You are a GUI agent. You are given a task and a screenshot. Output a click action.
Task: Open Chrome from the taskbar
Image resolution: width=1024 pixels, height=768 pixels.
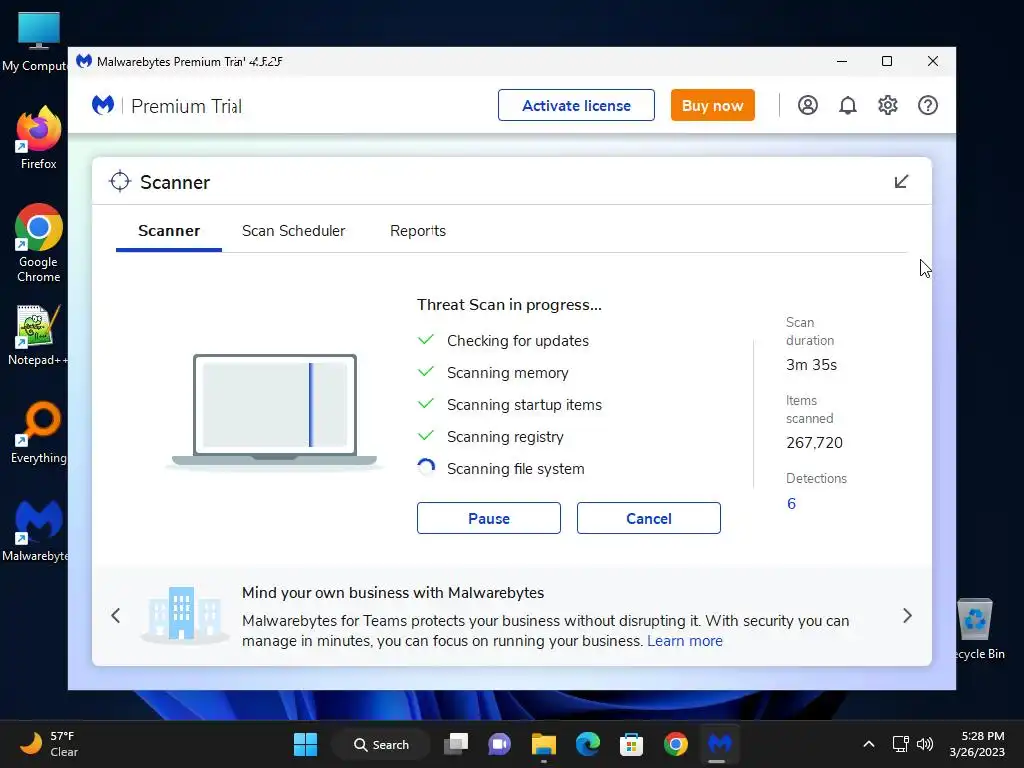tap(676, 744)
